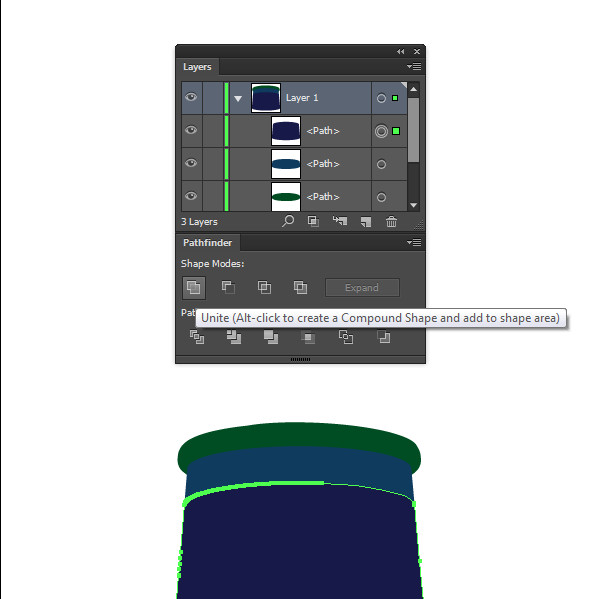The height and width of the screenshot is (599, 599).
Task: Collapse Layer 1 with the disclosure triangle
Action: [238, 99]
